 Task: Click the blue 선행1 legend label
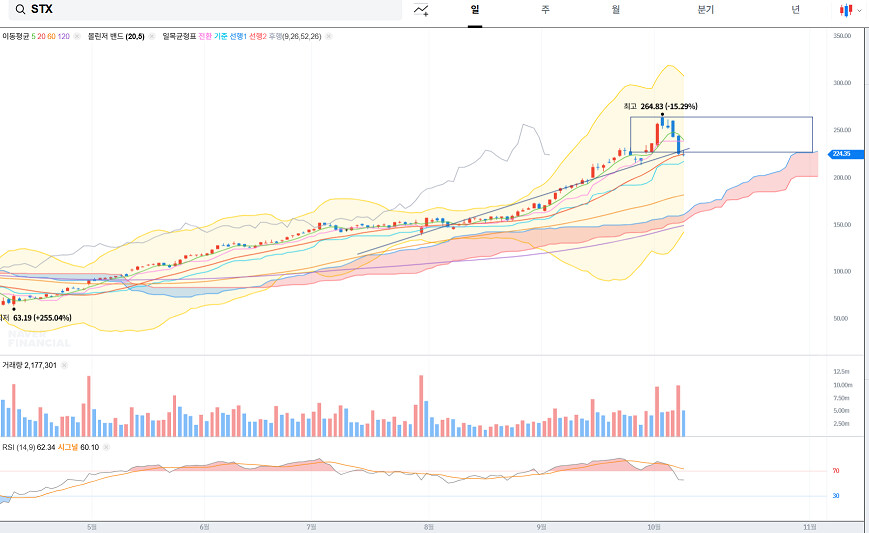coord(238,37)
